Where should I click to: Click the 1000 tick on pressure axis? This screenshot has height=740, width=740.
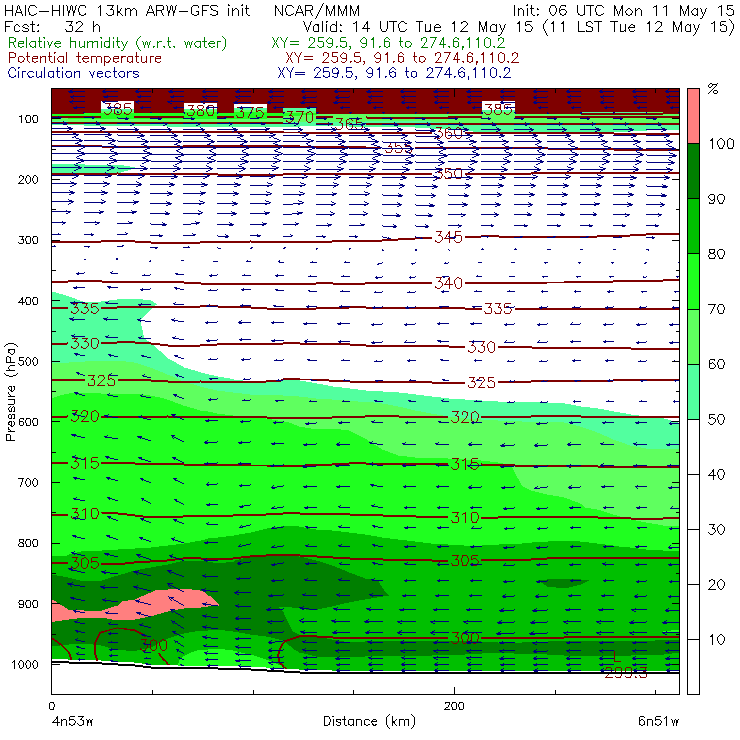pos(25,665)
